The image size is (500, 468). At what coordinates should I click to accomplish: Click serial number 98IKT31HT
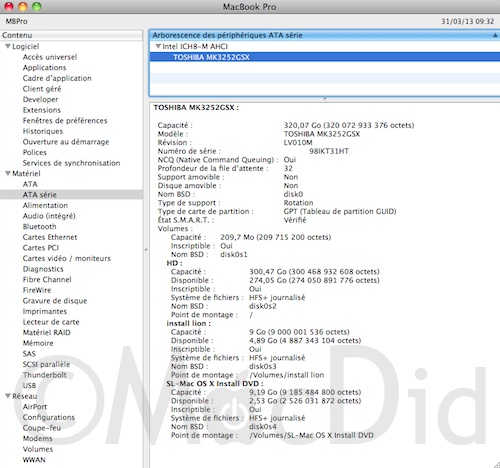coord(329,151)
